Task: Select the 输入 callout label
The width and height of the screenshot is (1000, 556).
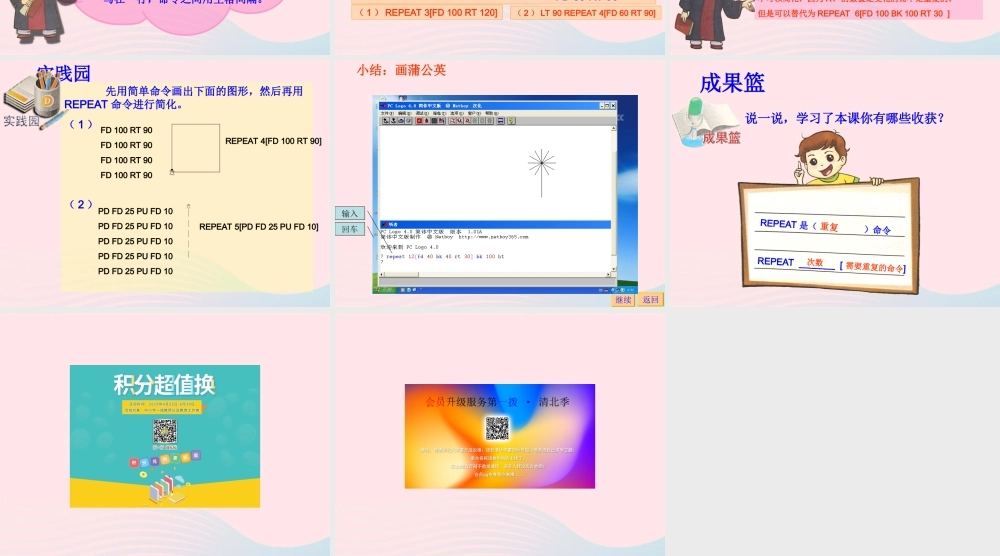Action: click(x=350, y=214)
